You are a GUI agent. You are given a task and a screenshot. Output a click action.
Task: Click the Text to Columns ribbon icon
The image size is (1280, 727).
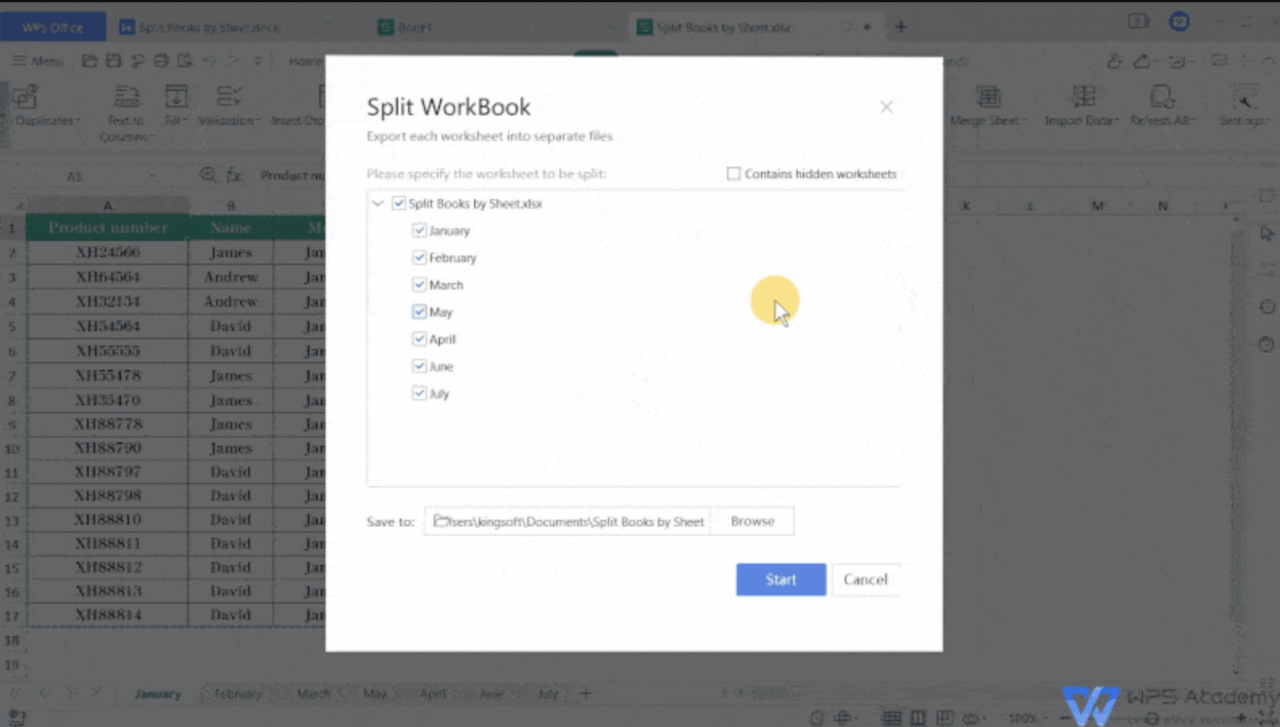(126, 97)
